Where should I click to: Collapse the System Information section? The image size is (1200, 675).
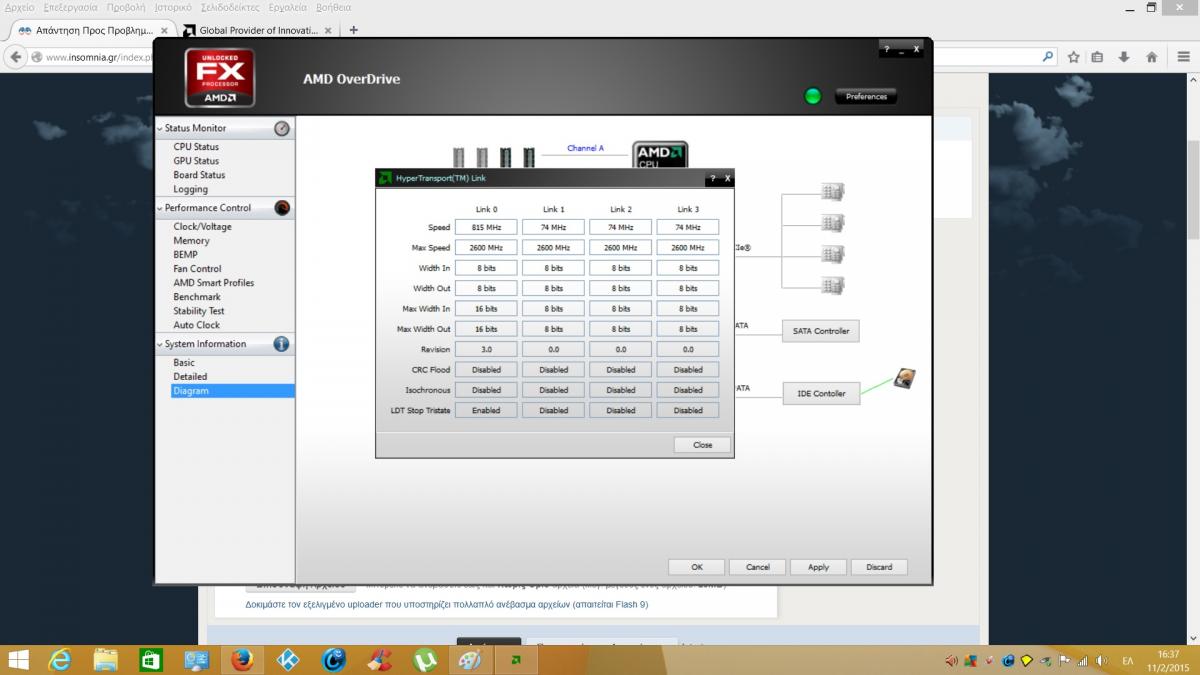click(x=160, y=344)
